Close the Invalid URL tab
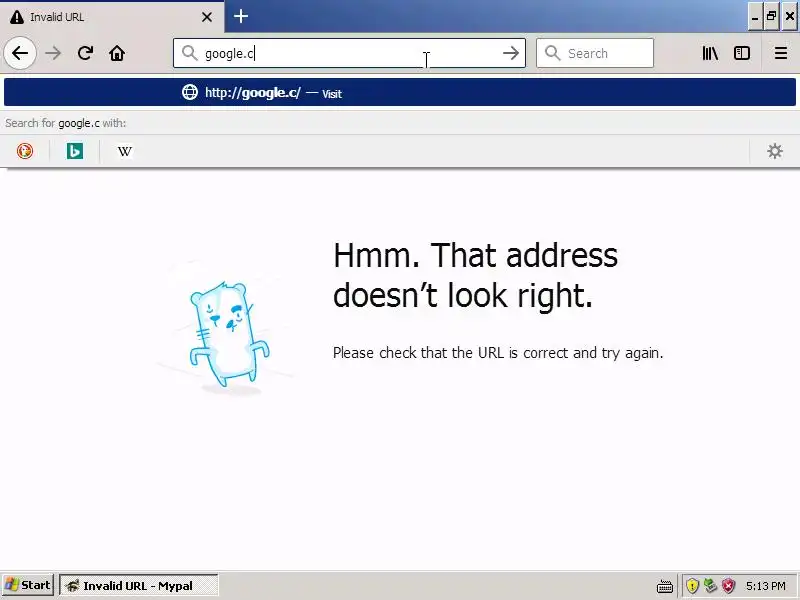800x600 pixels. (207, 17)
